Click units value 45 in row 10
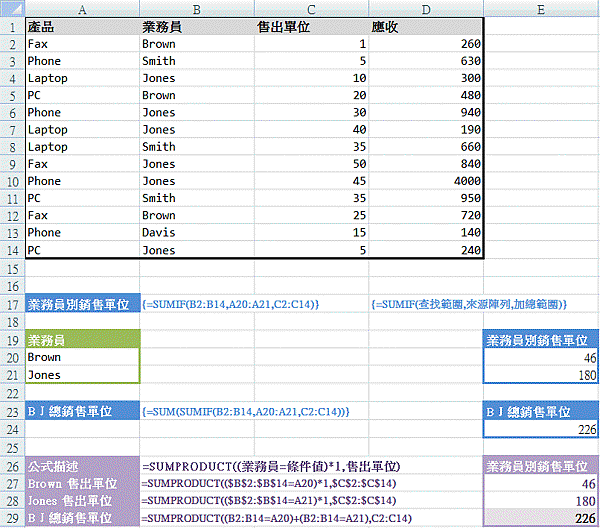 pyautogui.click(x=311, y=181)
